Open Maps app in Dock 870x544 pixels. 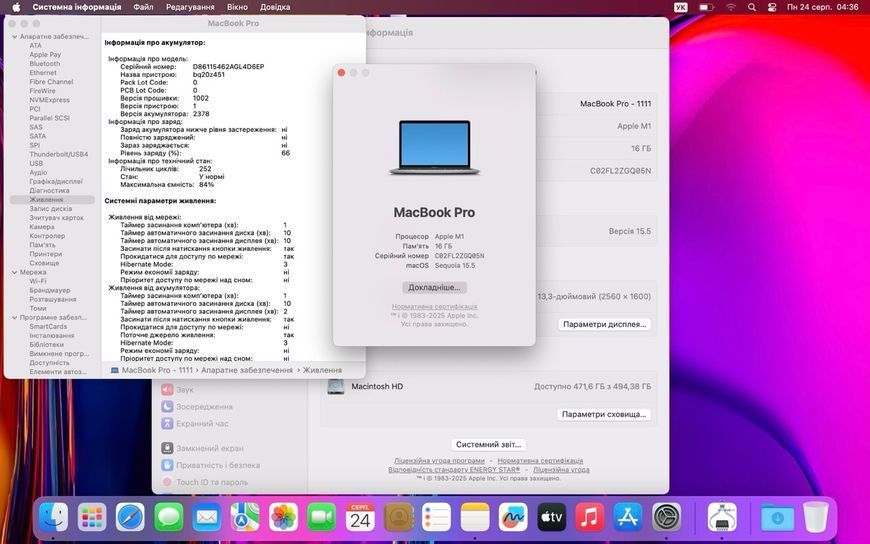coord(245,517)
